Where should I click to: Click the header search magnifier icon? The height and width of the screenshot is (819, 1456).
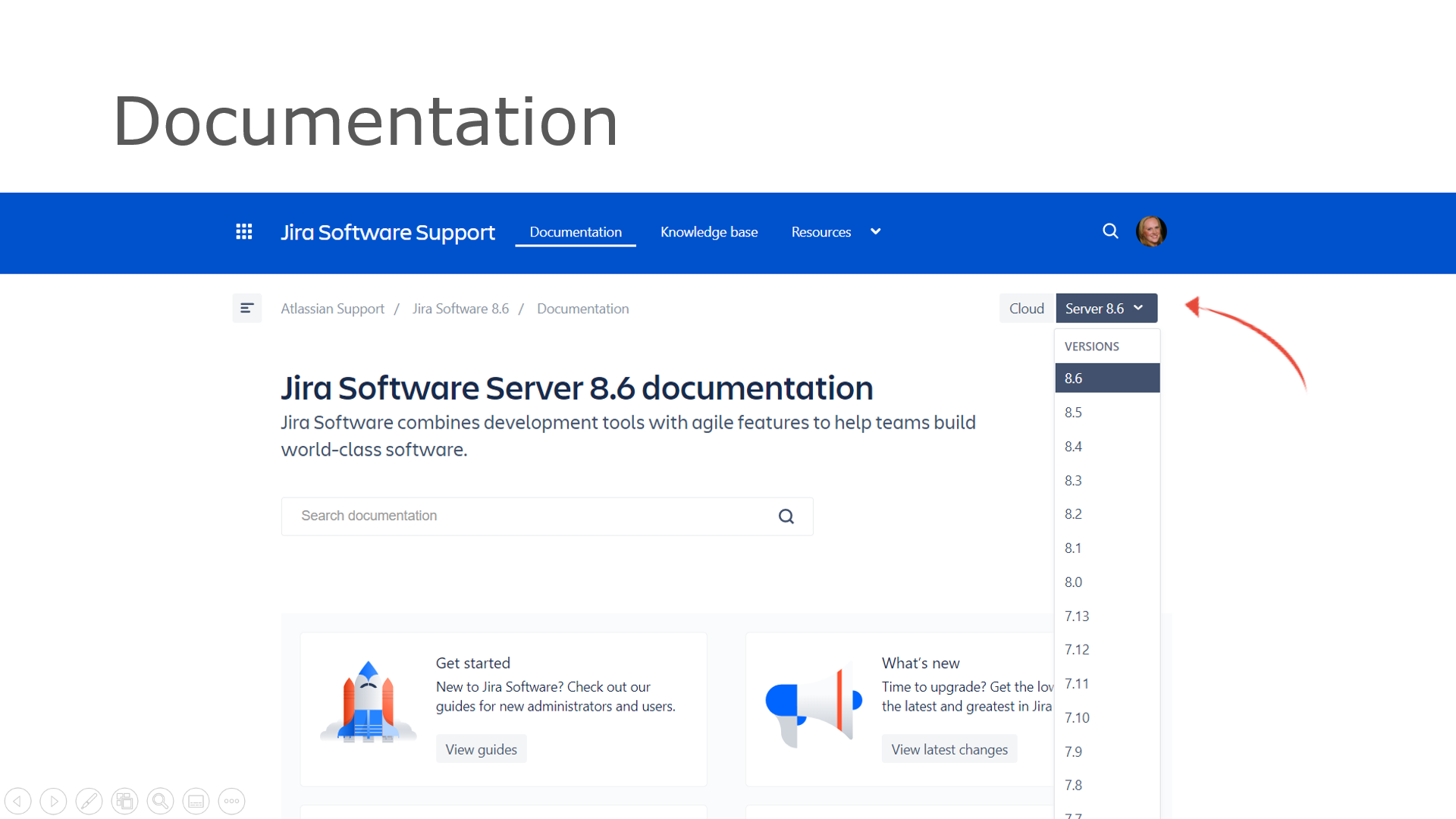[x=1110, y=231]
